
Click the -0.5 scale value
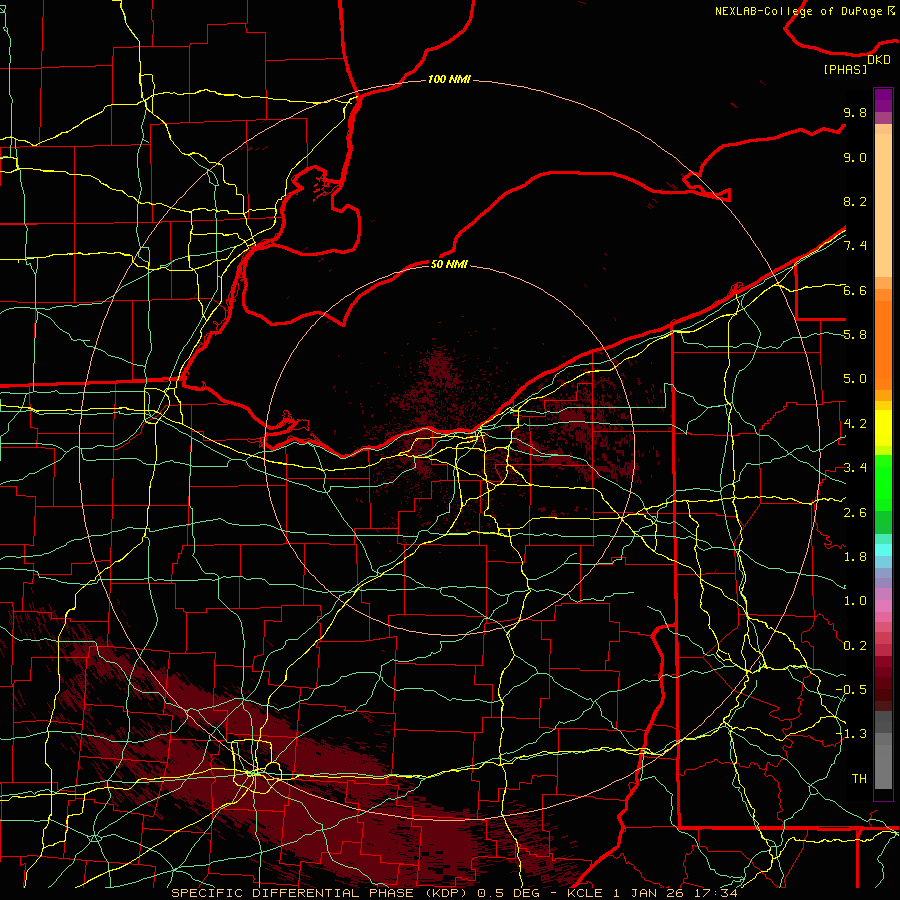[851, 690]
